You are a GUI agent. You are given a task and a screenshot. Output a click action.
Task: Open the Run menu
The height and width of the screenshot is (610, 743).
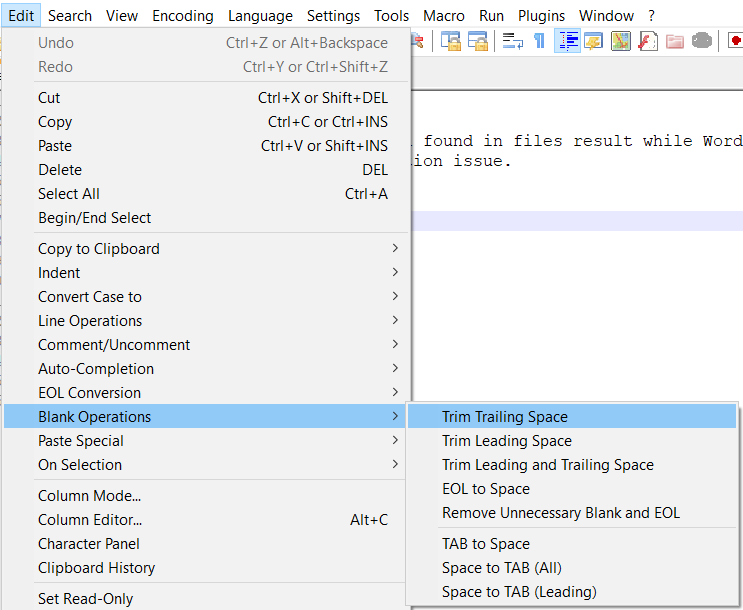point(491,16)
